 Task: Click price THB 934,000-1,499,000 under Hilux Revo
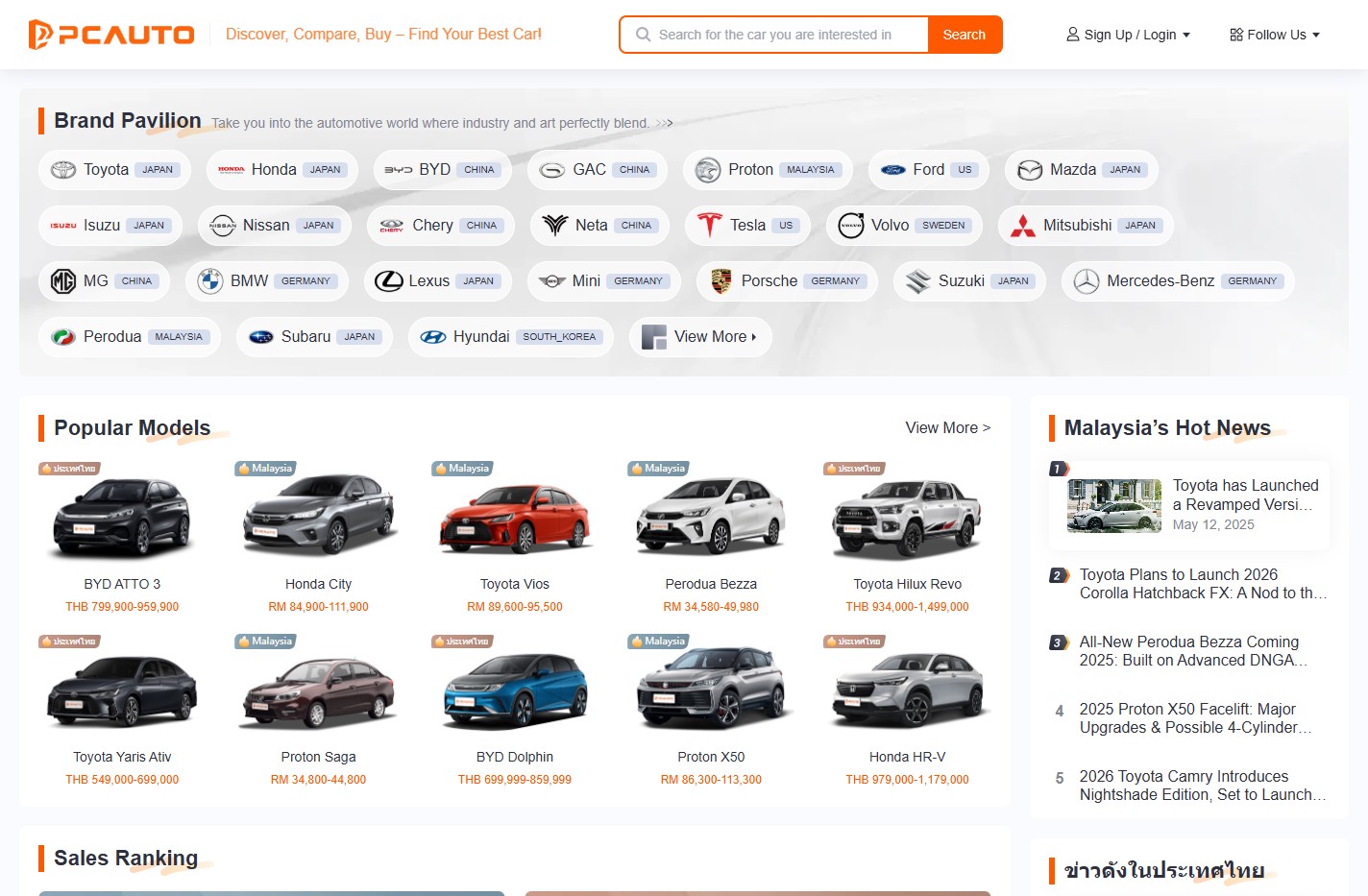point(908,607)
